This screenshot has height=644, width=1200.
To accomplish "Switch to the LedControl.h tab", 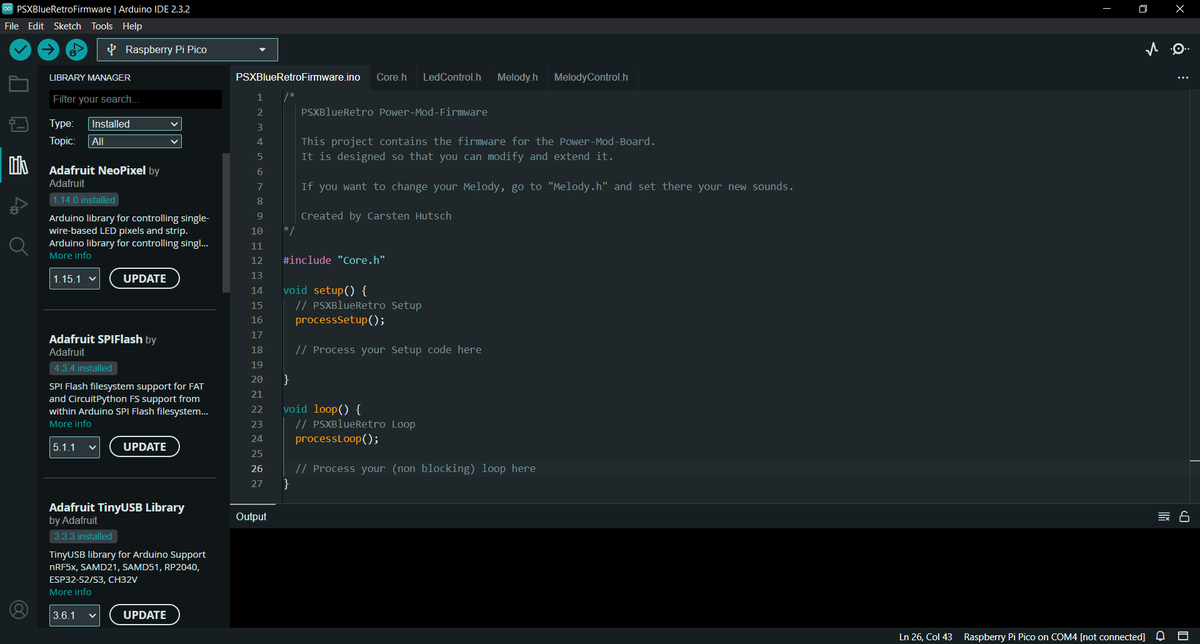I will click(452, 77).
